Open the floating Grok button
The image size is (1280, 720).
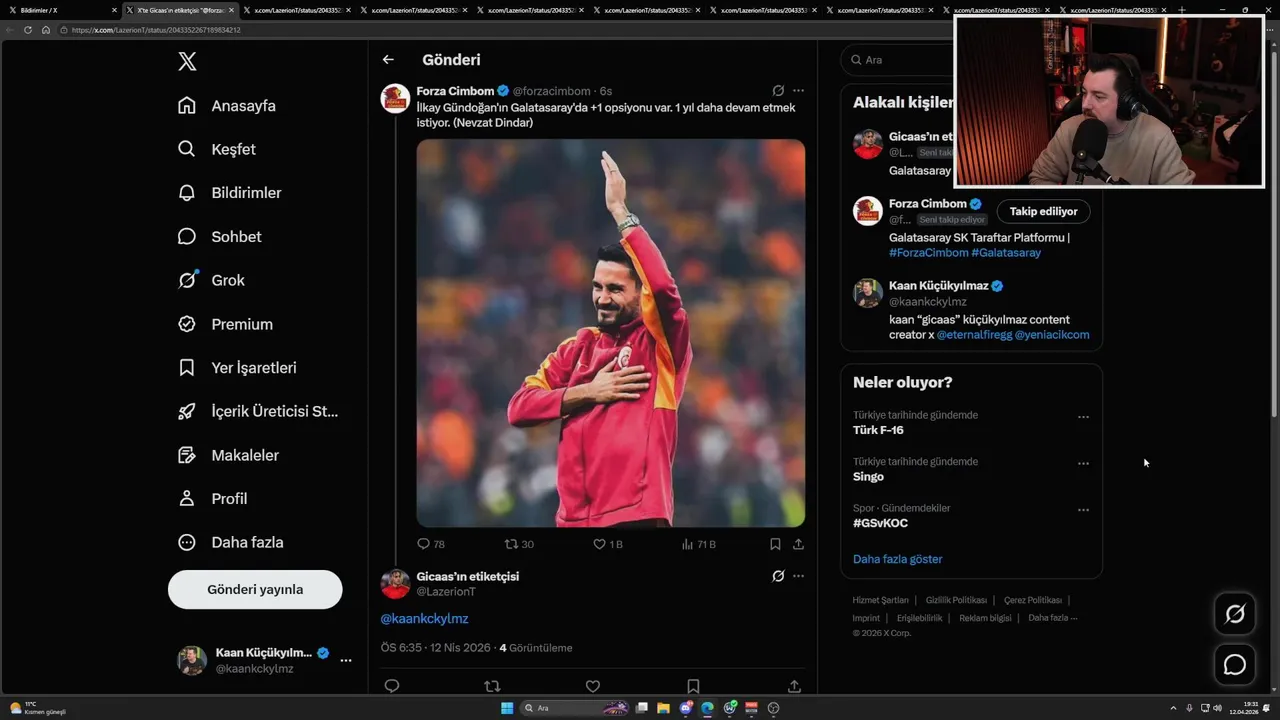click(x=1235, y=614)
